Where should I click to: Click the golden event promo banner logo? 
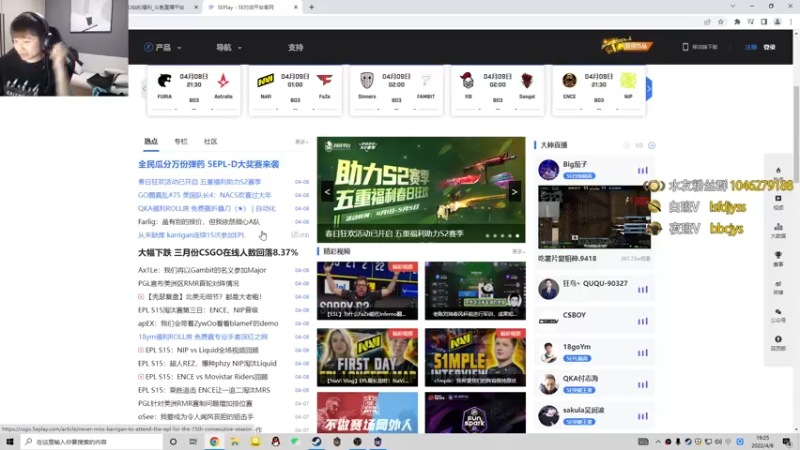point(627,45)
